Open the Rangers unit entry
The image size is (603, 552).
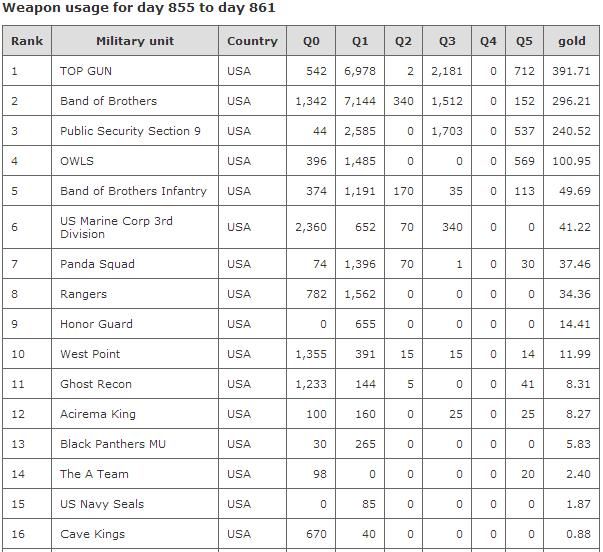(x=83, y=294)
